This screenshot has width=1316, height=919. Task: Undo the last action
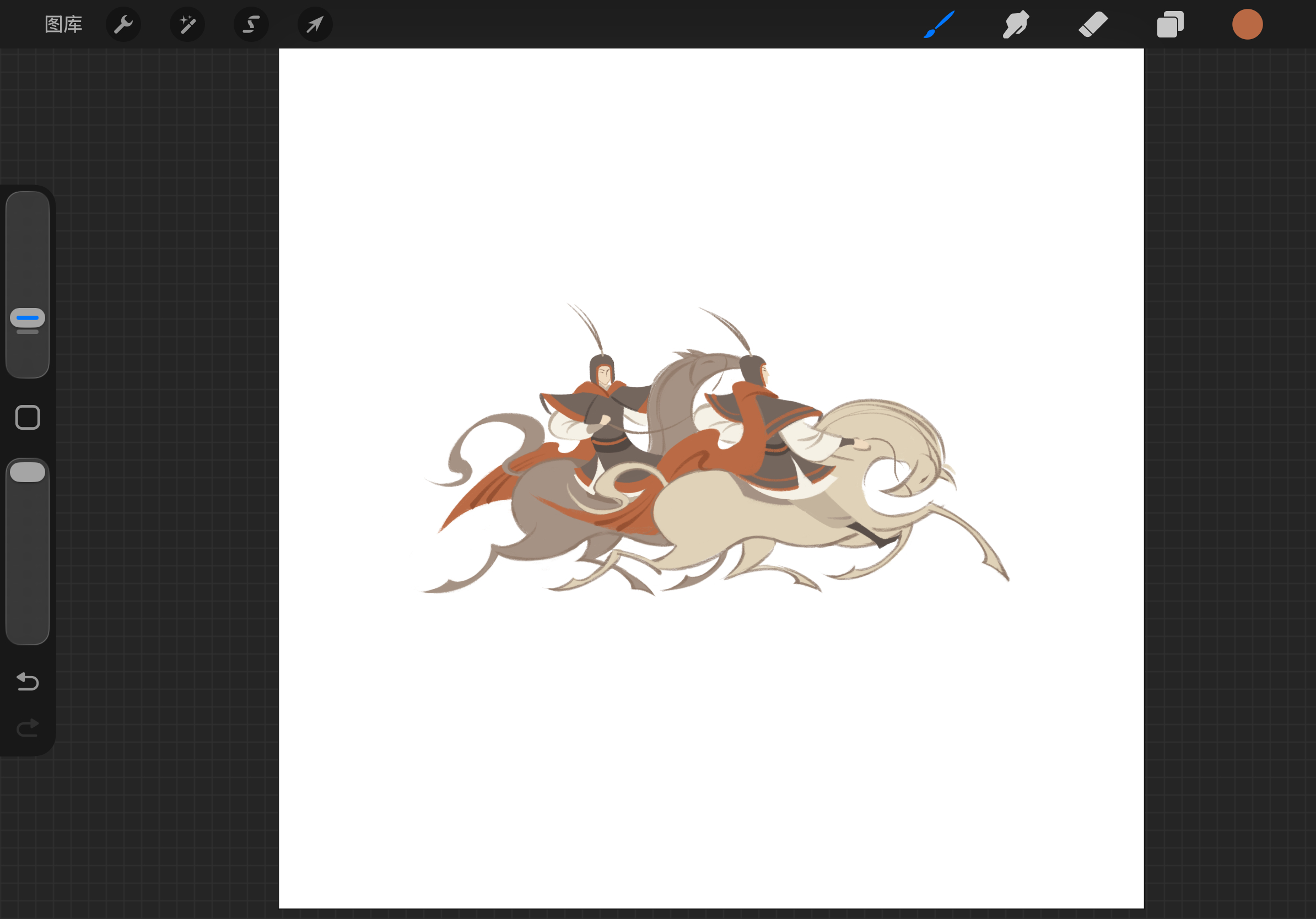[x=28, y=681]
